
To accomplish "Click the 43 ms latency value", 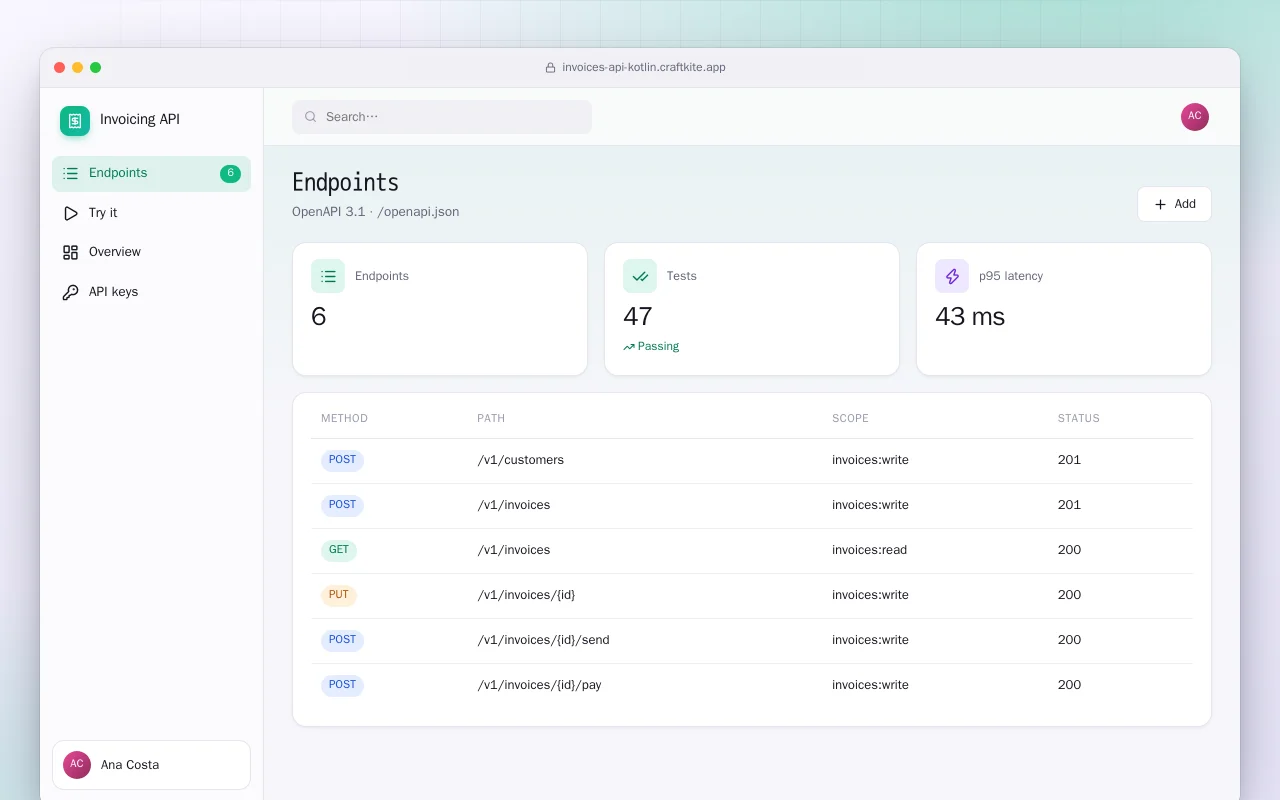I will [x=970, y=317].
